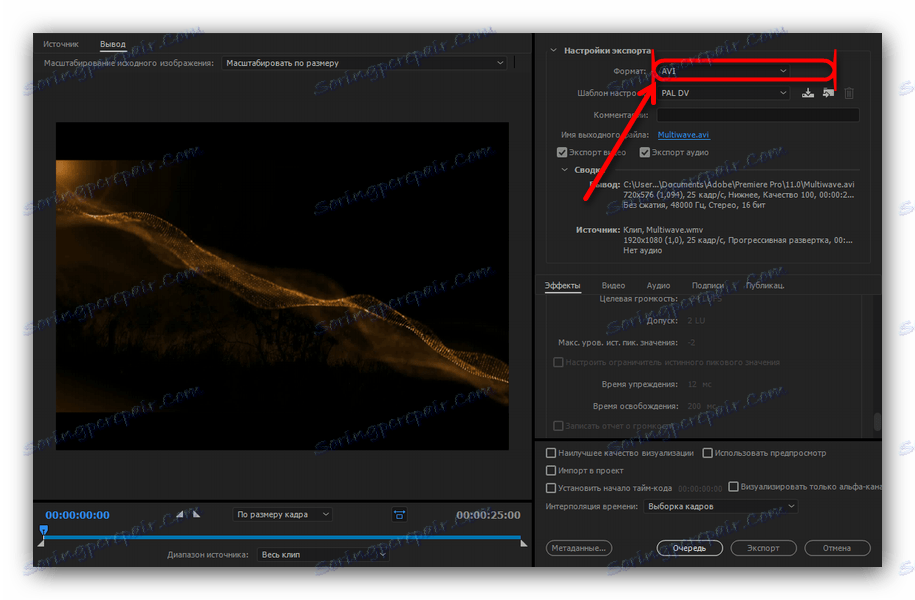Enable Наилучшее качество визуализации checkbox
The image size is (915, 600).
tap(551, 453)
